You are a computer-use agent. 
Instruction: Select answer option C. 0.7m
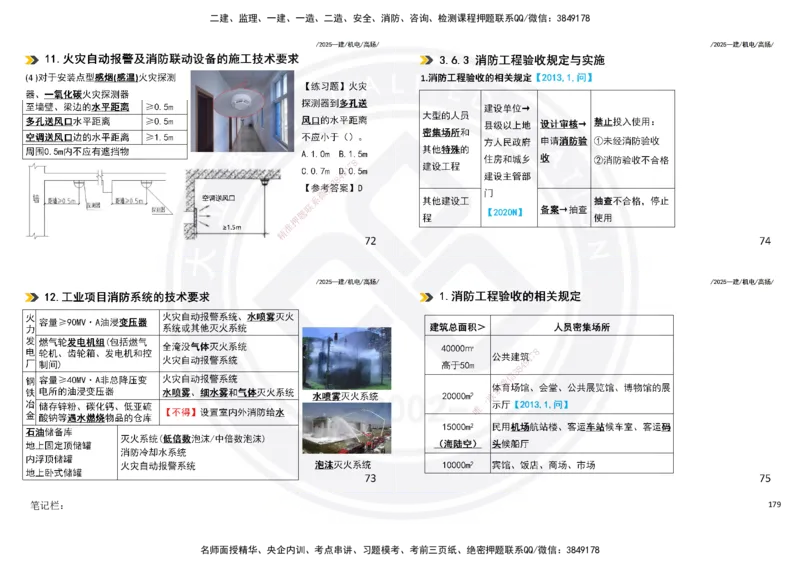coord(315,171)
